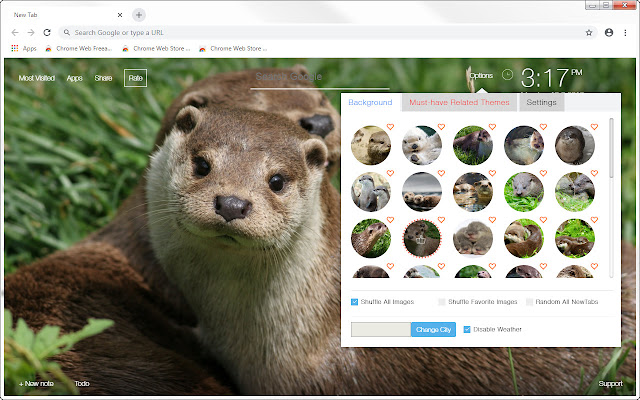Toggle Shuffle All Images checkbox

[x=354, y=302]
